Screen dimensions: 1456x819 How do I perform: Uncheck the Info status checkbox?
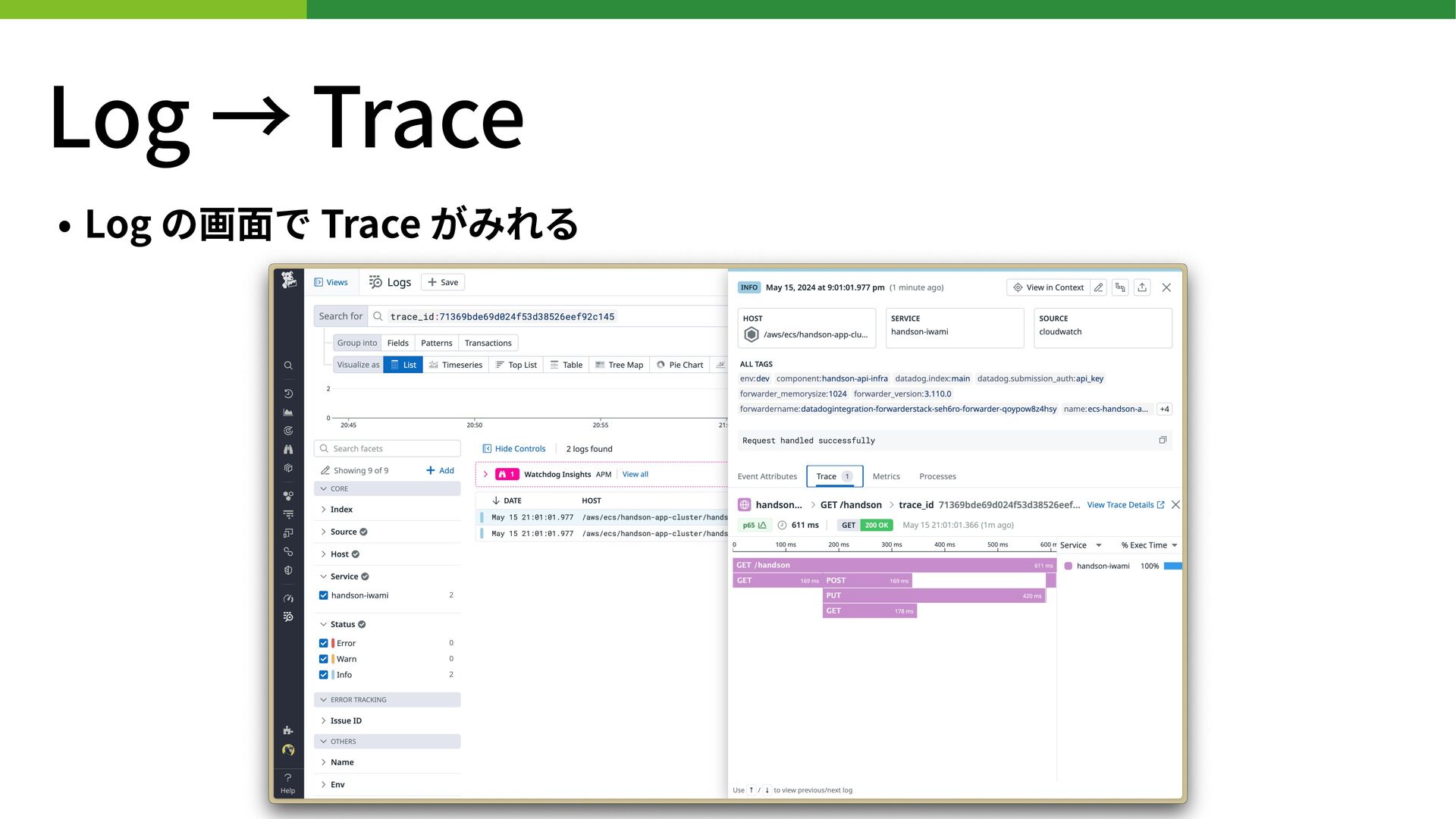tap(324, 675)
